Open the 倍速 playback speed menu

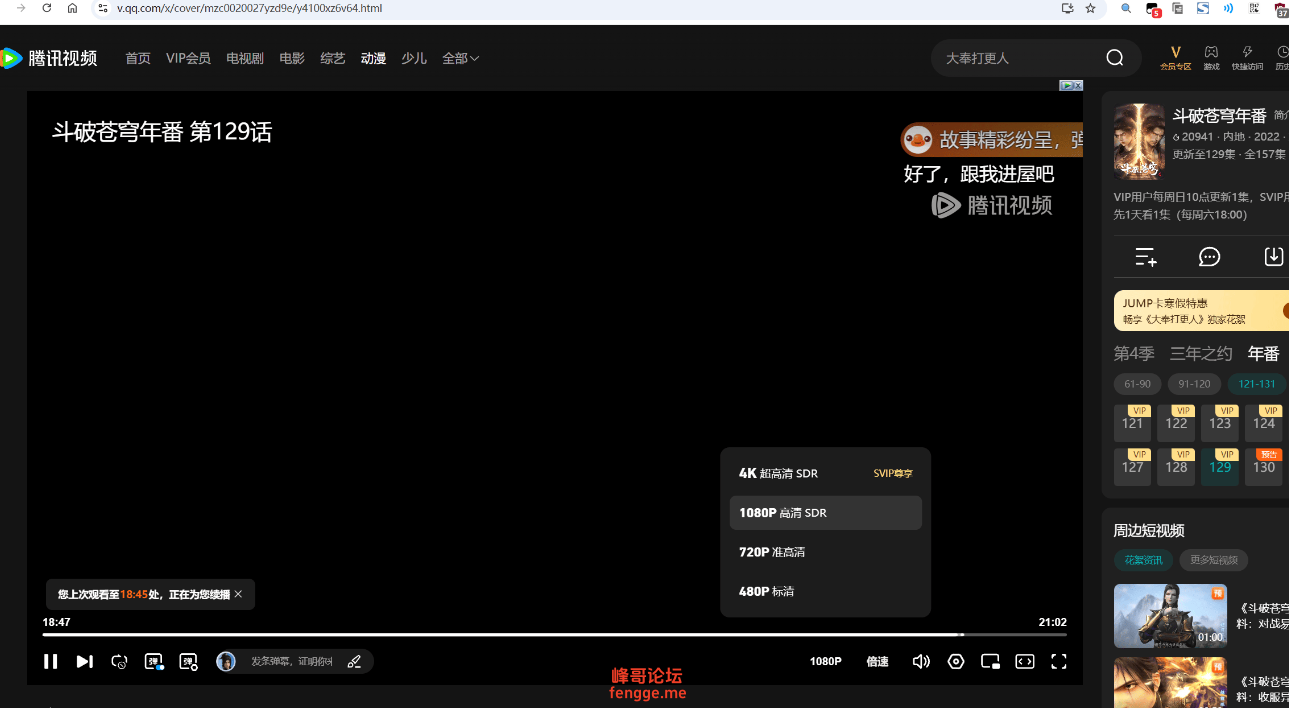877,661
